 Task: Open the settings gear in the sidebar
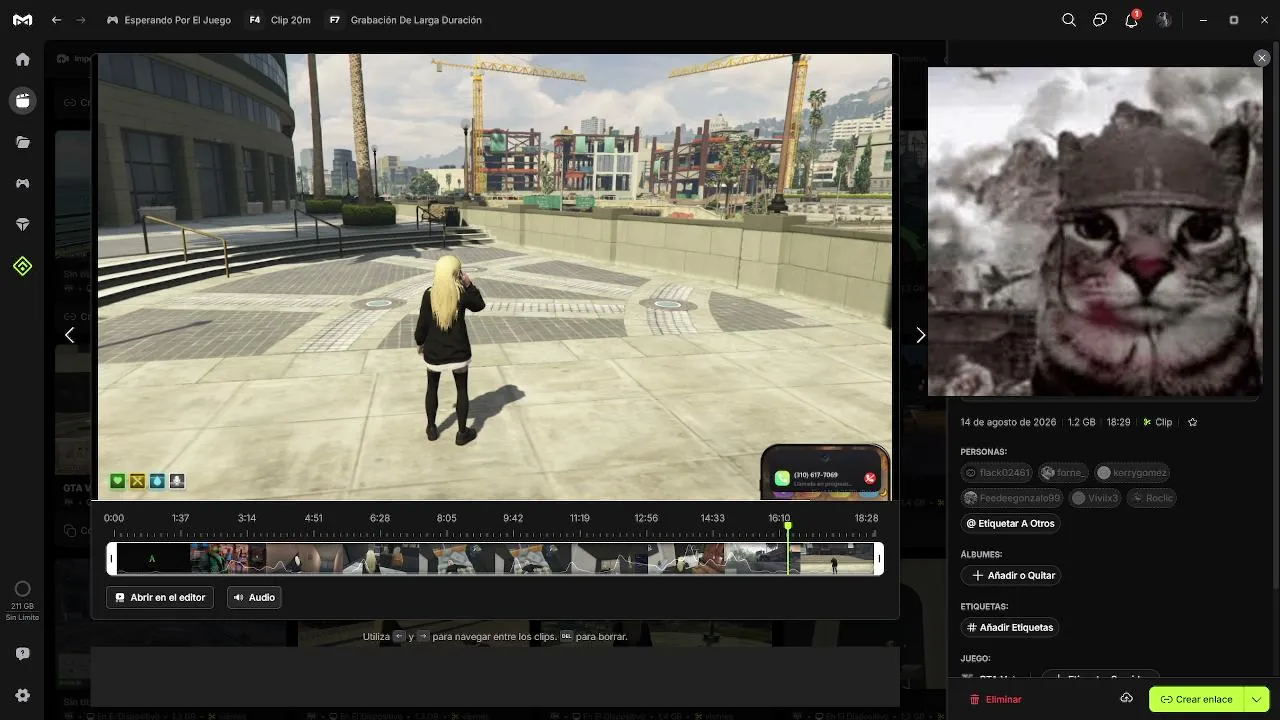point(22,695)
